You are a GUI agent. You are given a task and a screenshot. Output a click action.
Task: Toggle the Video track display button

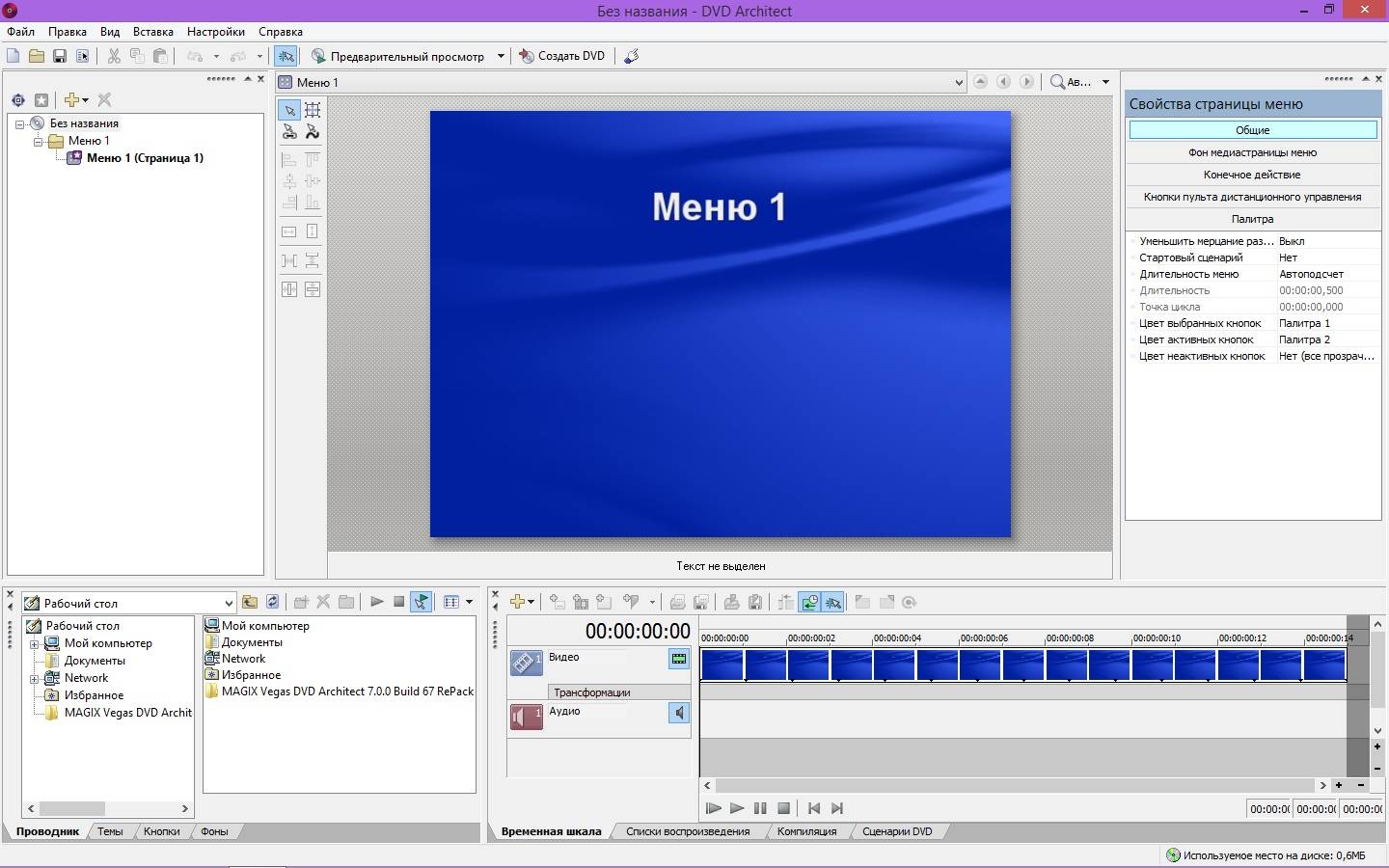[x=679, y=659]
